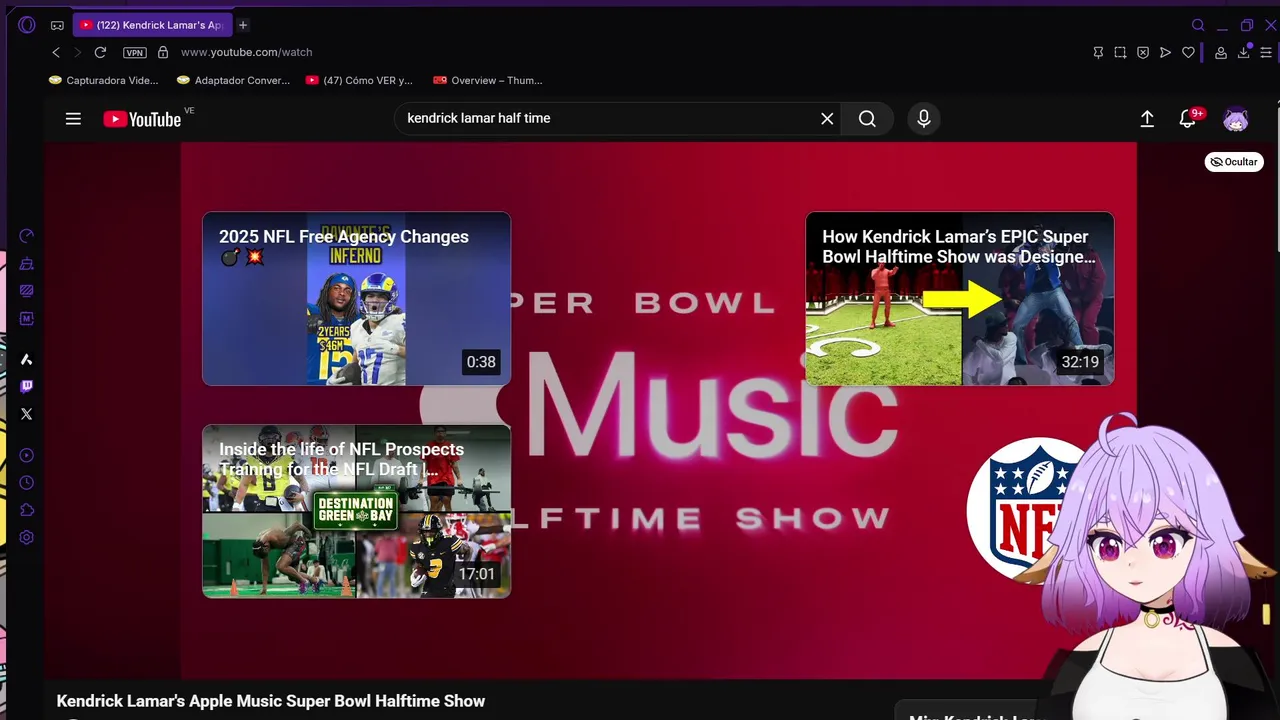This screenshot has height=720, width=1280.
Task: Open Inside the life of NFL Prospects video
Action: [x=357, y=511]
